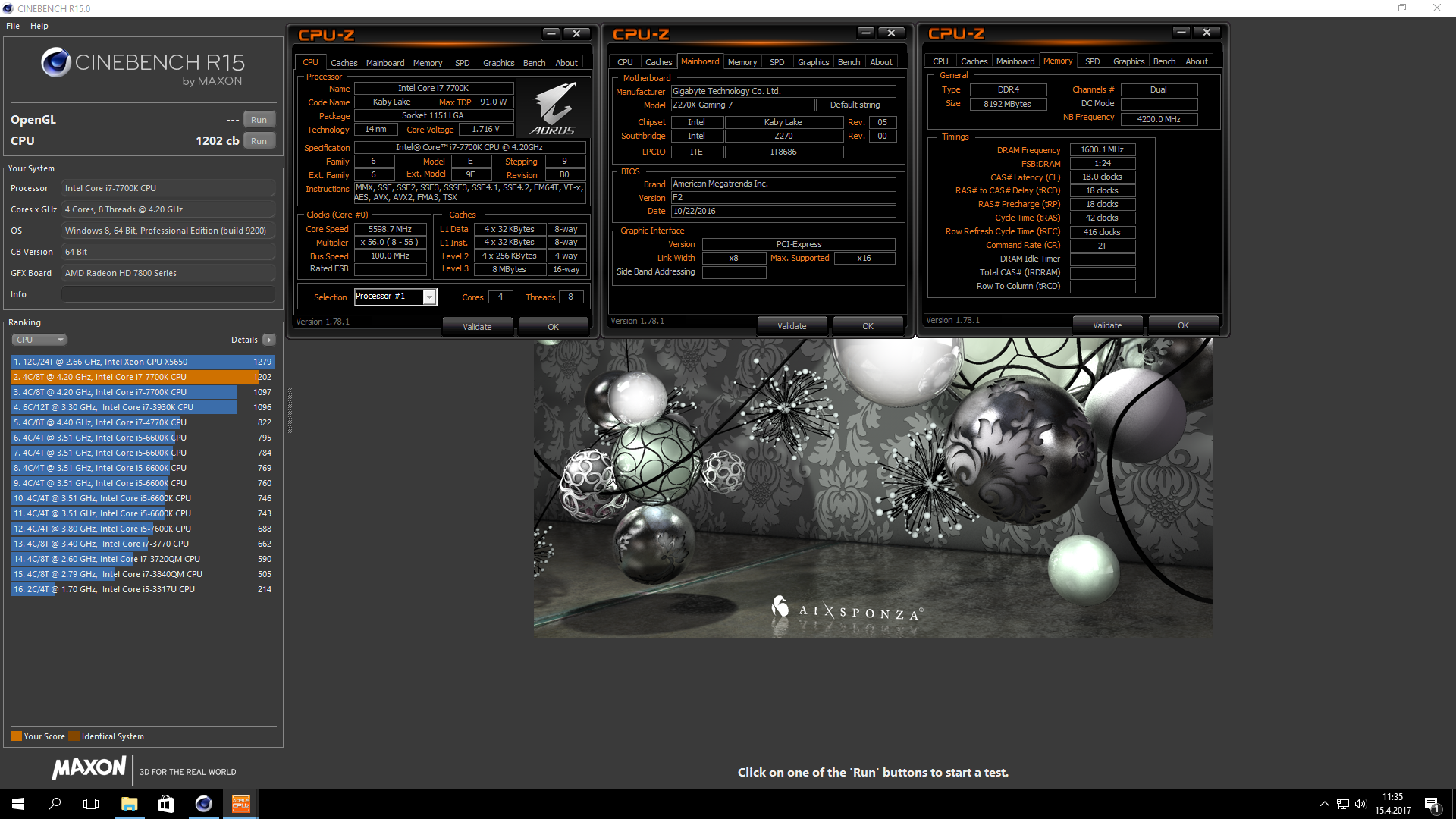The width and height of the screenshot is (1456, 819).
Task: Select highlighted ranking row scoring 1202
Action: pos(143,377)
